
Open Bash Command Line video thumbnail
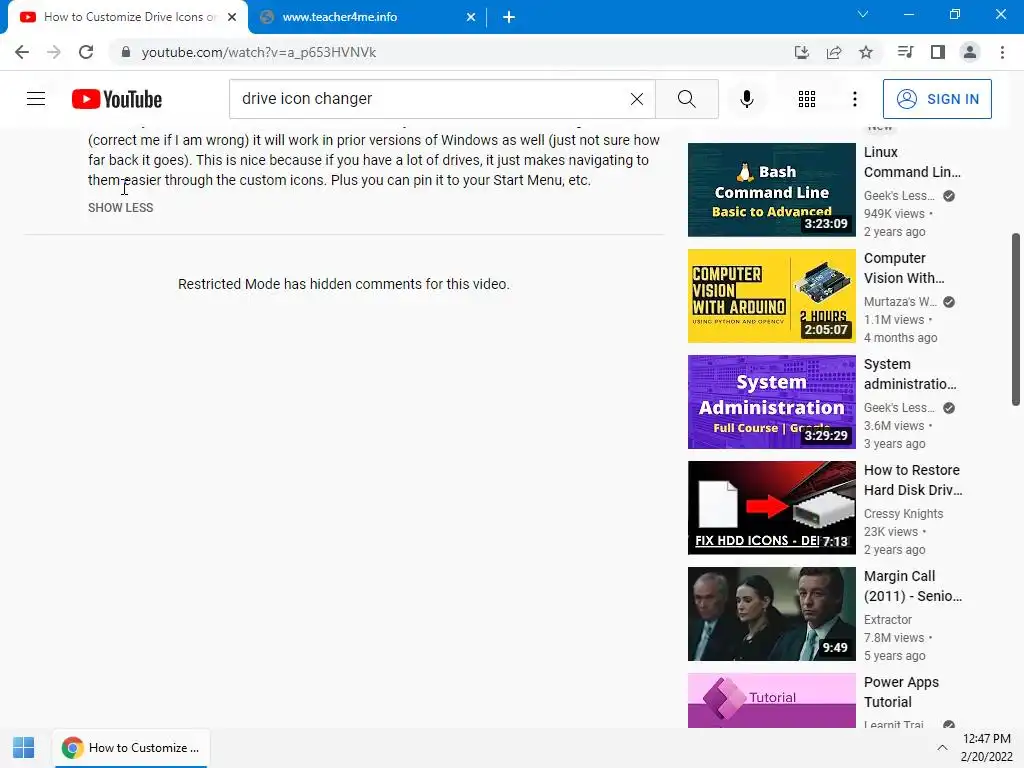[x=771, y=190]
